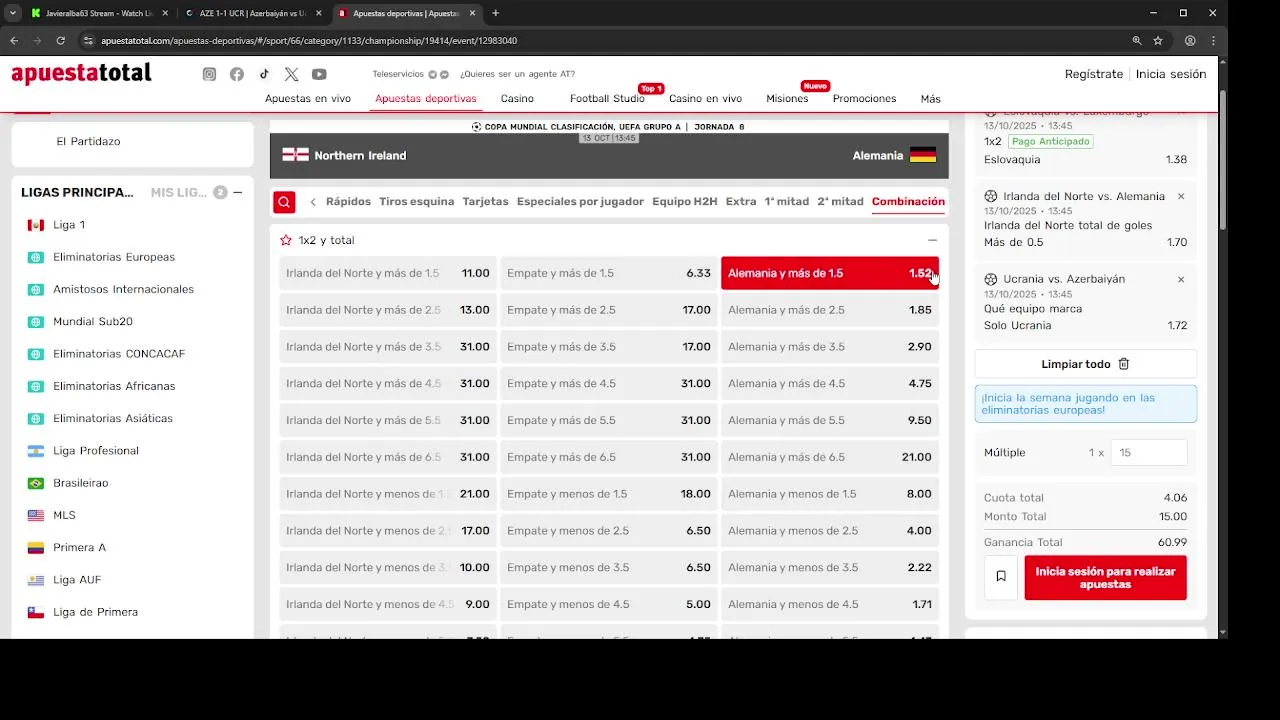This screenshot has height=720, width=1280.
Task: Click the globe icon beside Eliminatorias Europeas
Action: [x=36, y=257]
